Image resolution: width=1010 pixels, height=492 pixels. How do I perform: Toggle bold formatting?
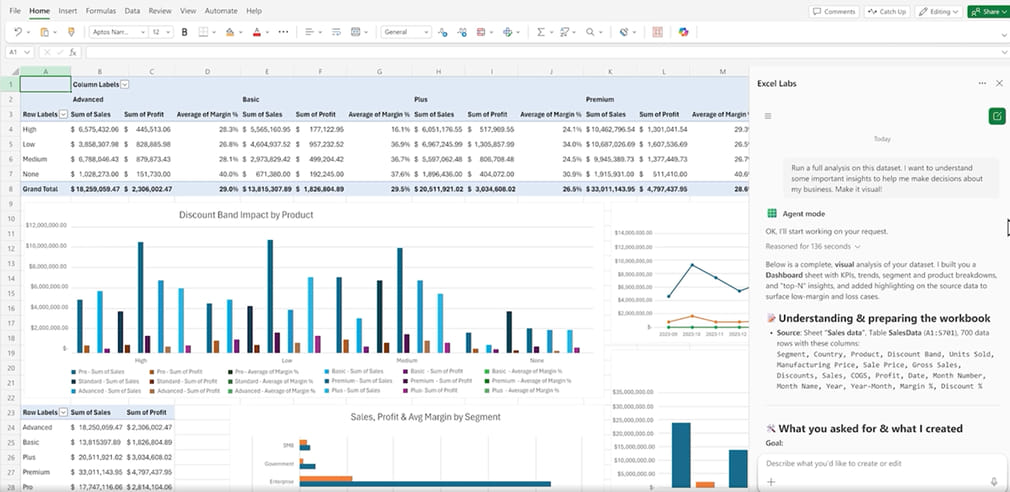pos(184,32)
